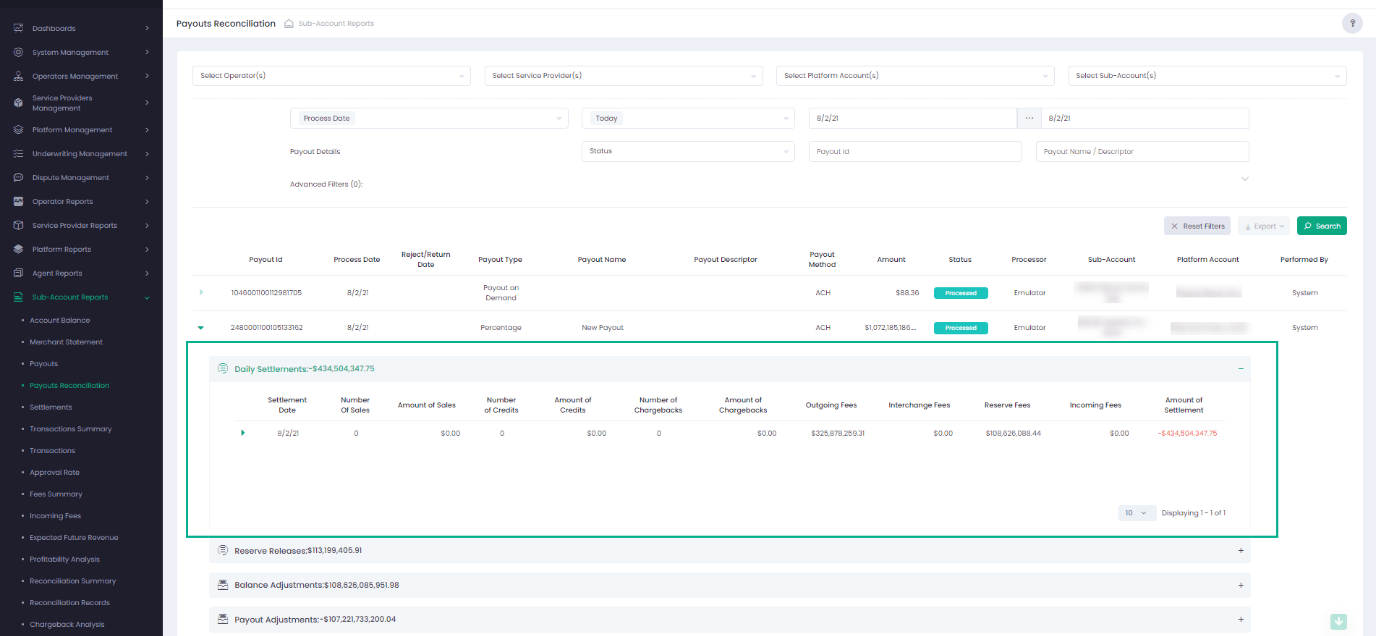Expand the 8/2/21 settlement row
The image size is (1376, 636).
tap(242, 433)
